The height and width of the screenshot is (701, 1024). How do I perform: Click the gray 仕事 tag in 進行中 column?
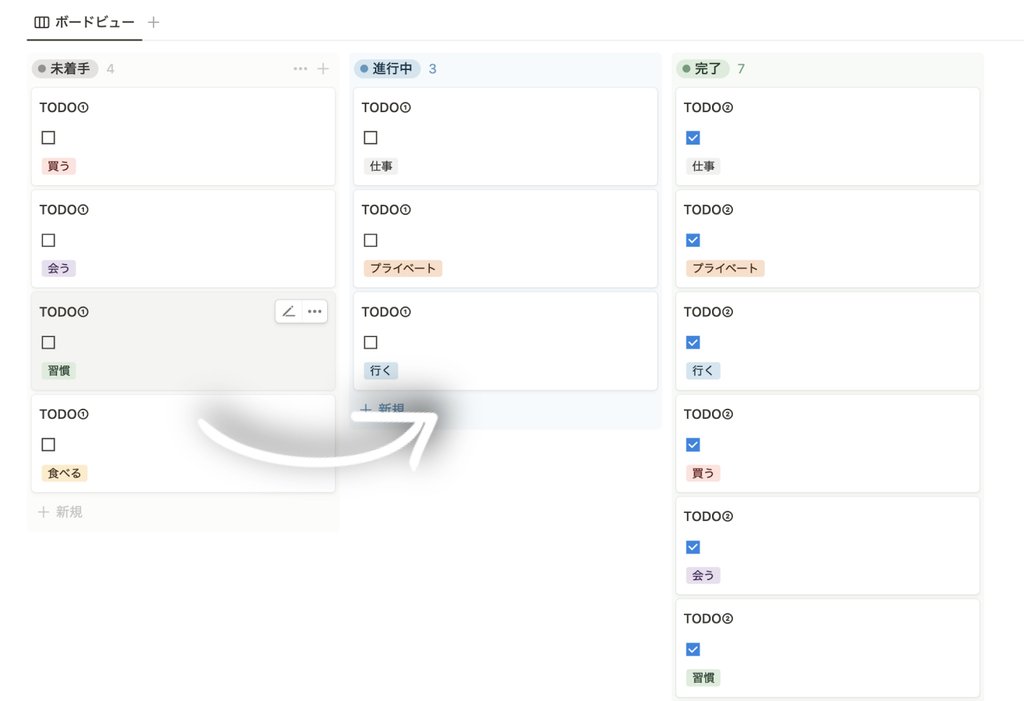coord(381,166)
